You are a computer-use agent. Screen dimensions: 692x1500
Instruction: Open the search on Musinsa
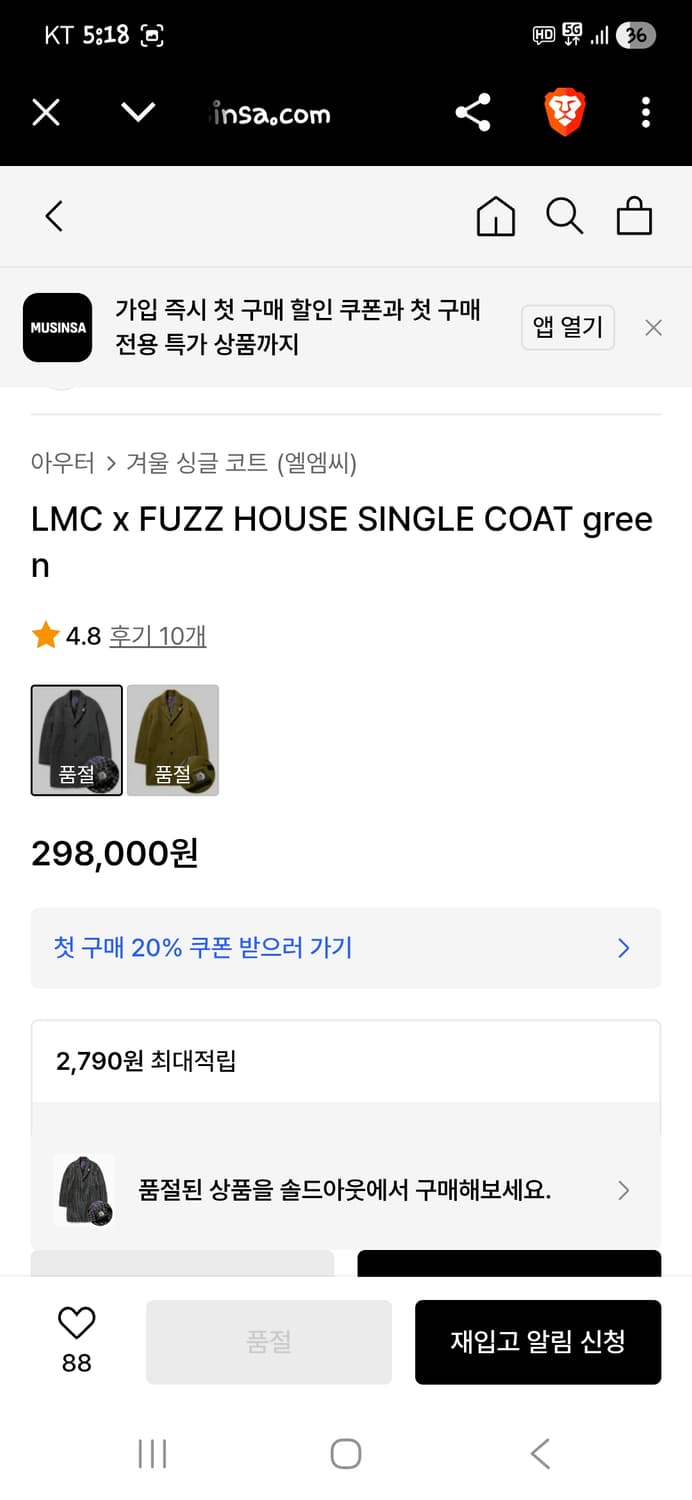point(565,215)
